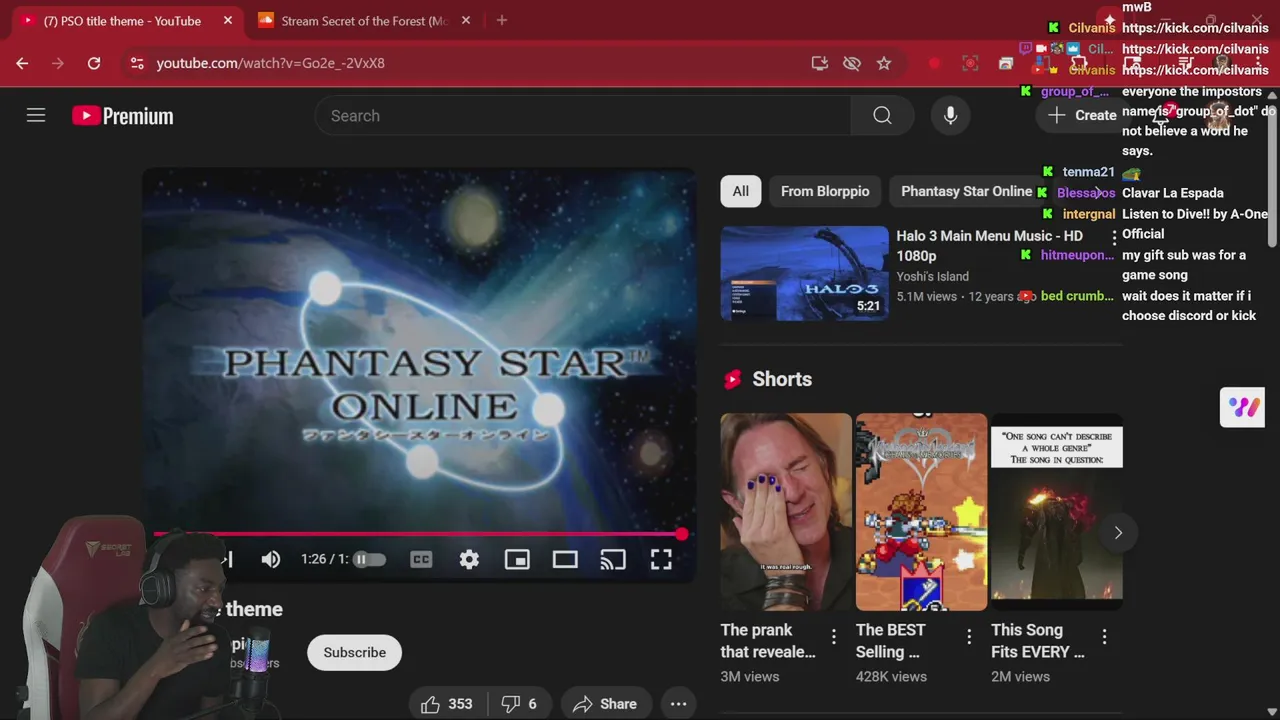Image resolution: width=1280 pixels, height=720 pixels.
Task: Open options for This Song Fits EVERY short
Action: click(1104, 636)
